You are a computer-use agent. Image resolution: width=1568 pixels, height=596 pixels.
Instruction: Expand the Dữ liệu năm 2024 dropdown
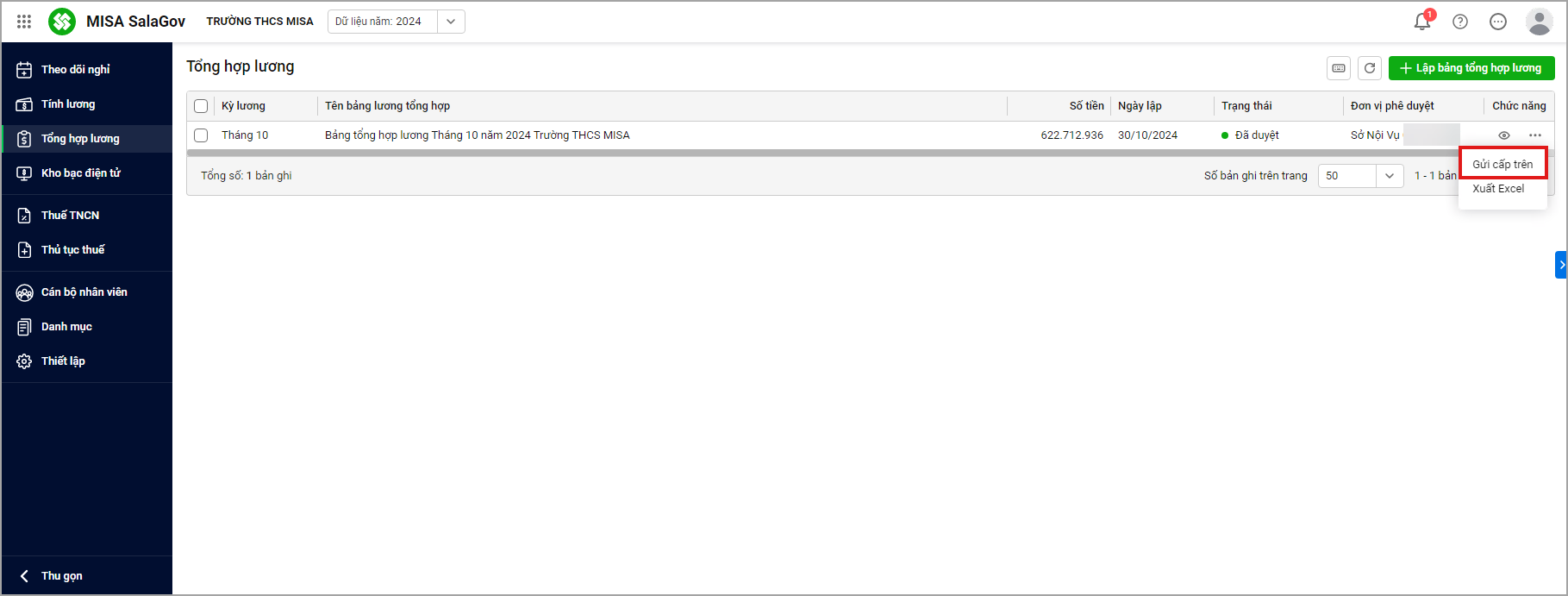point(451,22)
